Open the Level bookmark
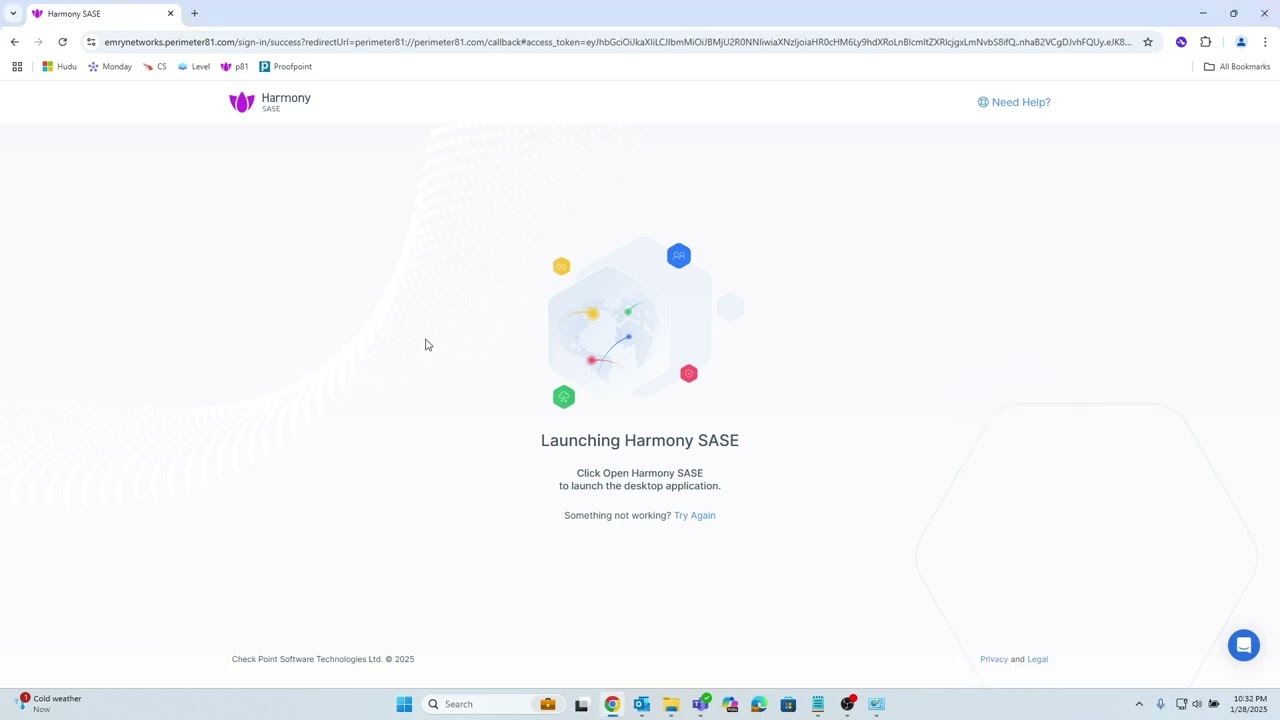1280x720 pixels. click(193, 67)
